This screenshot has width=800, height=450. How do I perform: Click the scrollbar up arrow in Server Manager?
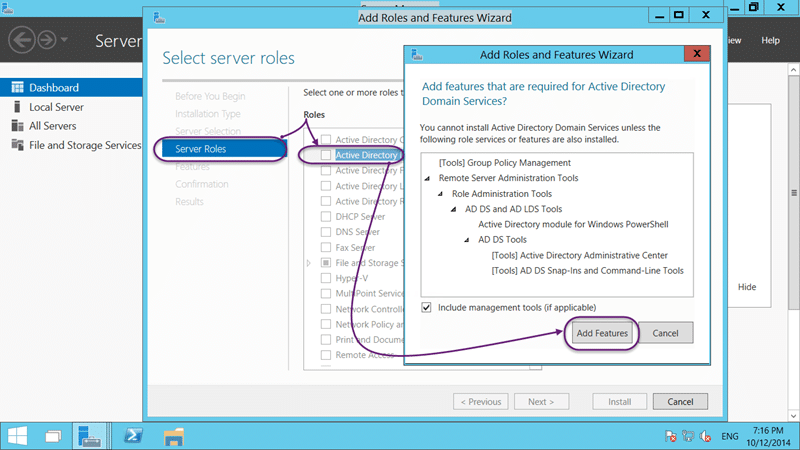[793, 69]
